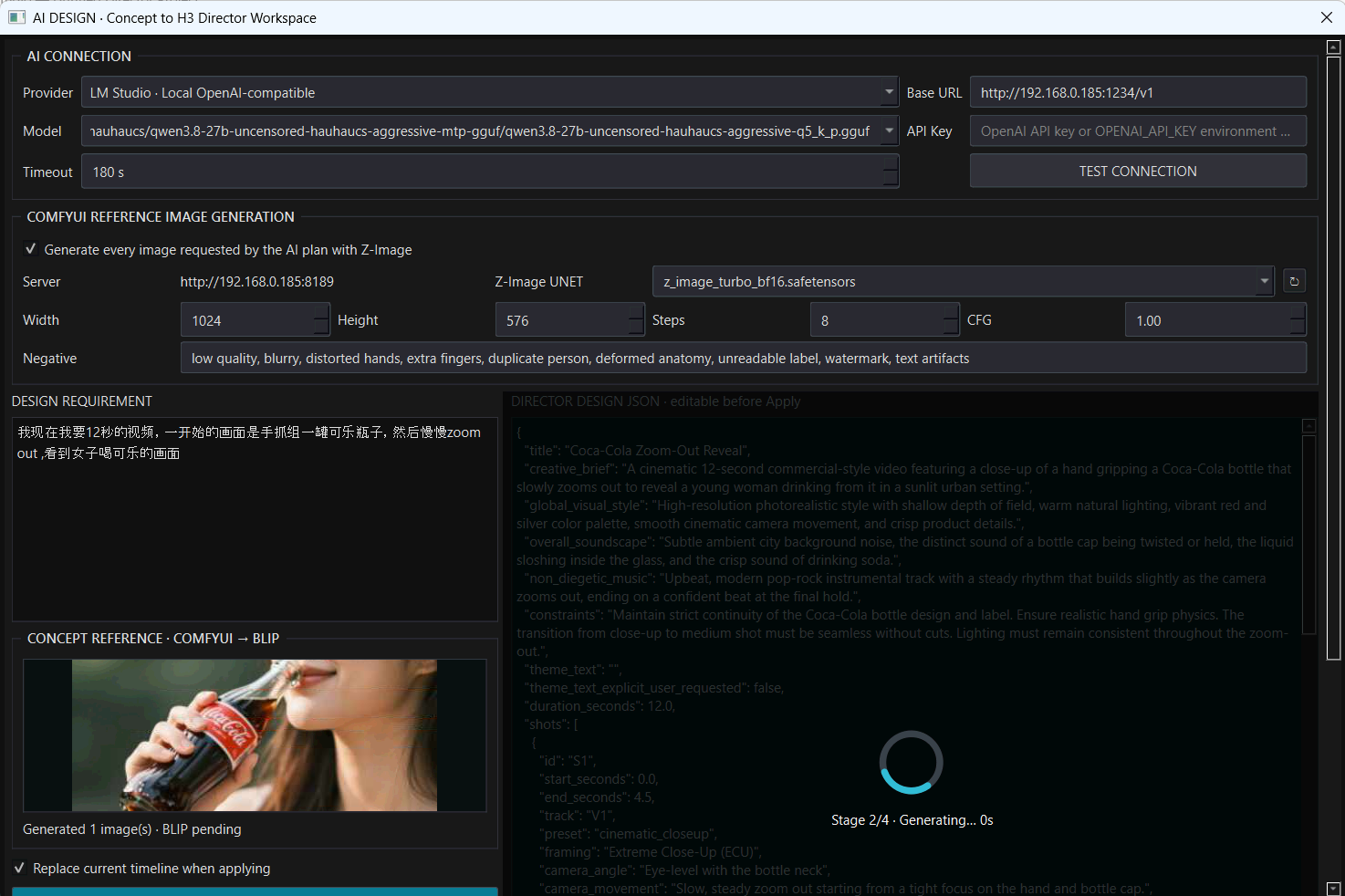The width and height of the screenshot is (1345, 896).
Task: Select the Coca-Cola concept reference image
Action: (255, 735)
